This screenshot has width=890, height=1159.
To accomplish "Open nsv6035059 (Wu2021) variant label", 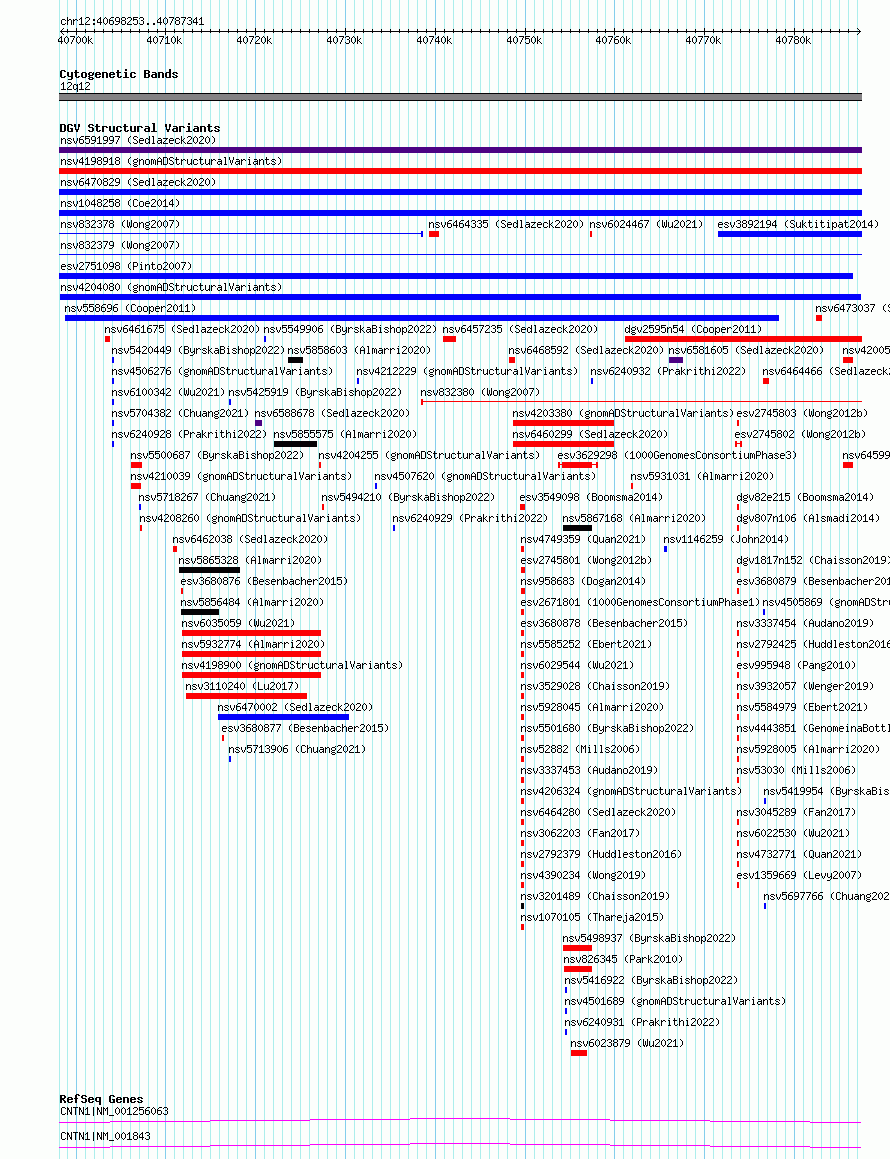I will (238, 623).
